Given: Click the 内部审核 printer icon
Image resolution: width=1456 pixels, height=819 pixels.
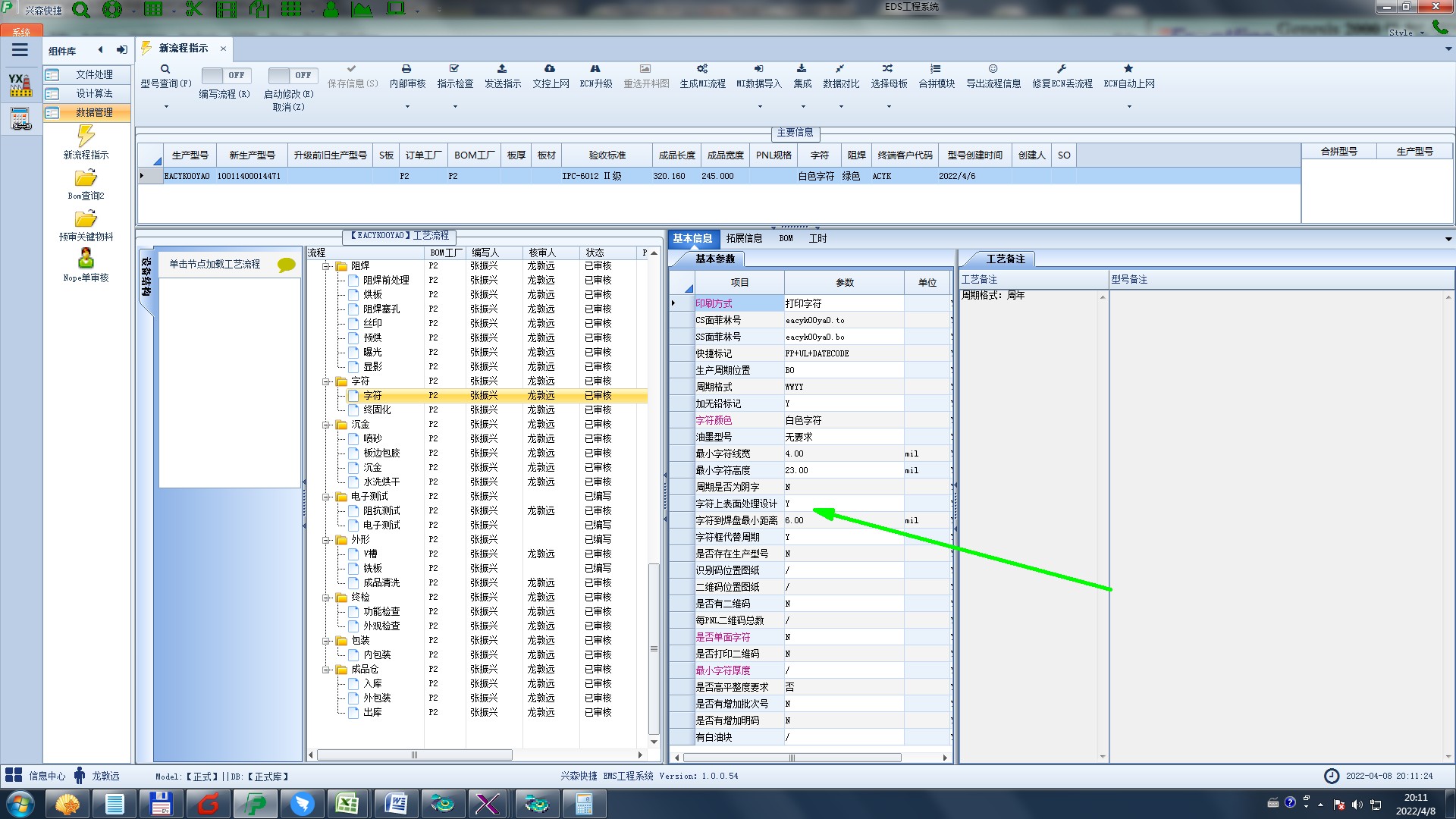Looking at the screenshot, I should [406, 69].
